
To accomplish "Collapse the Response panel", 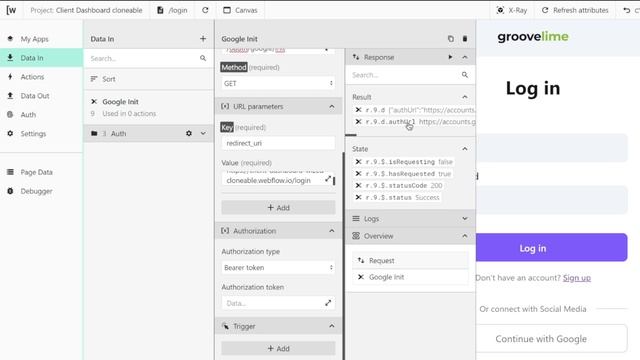I will coord(464,57).
